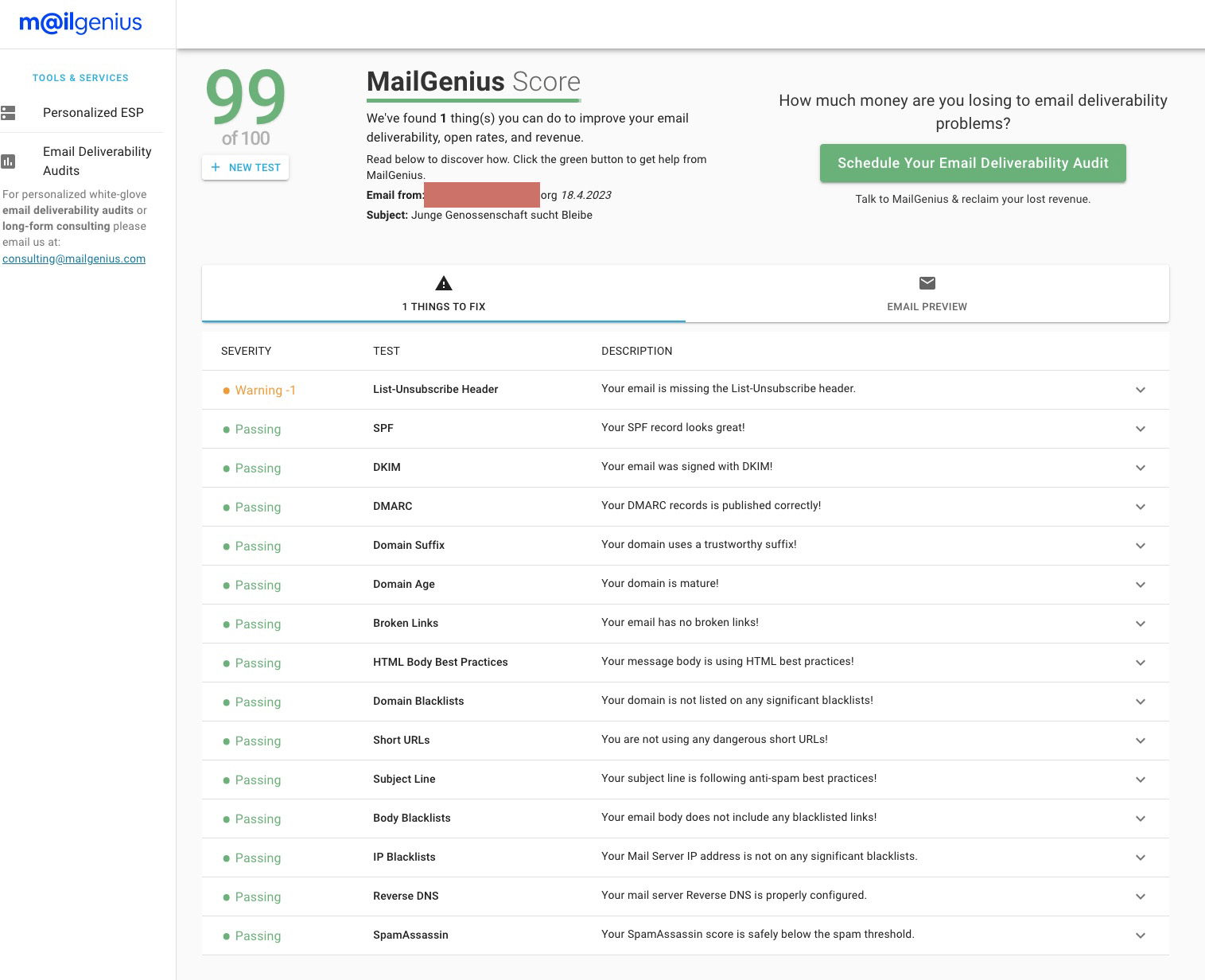Expand the SPF row chevron
The width and height of the screenshot is (1205, 980).
click(x=1141, y=429)
